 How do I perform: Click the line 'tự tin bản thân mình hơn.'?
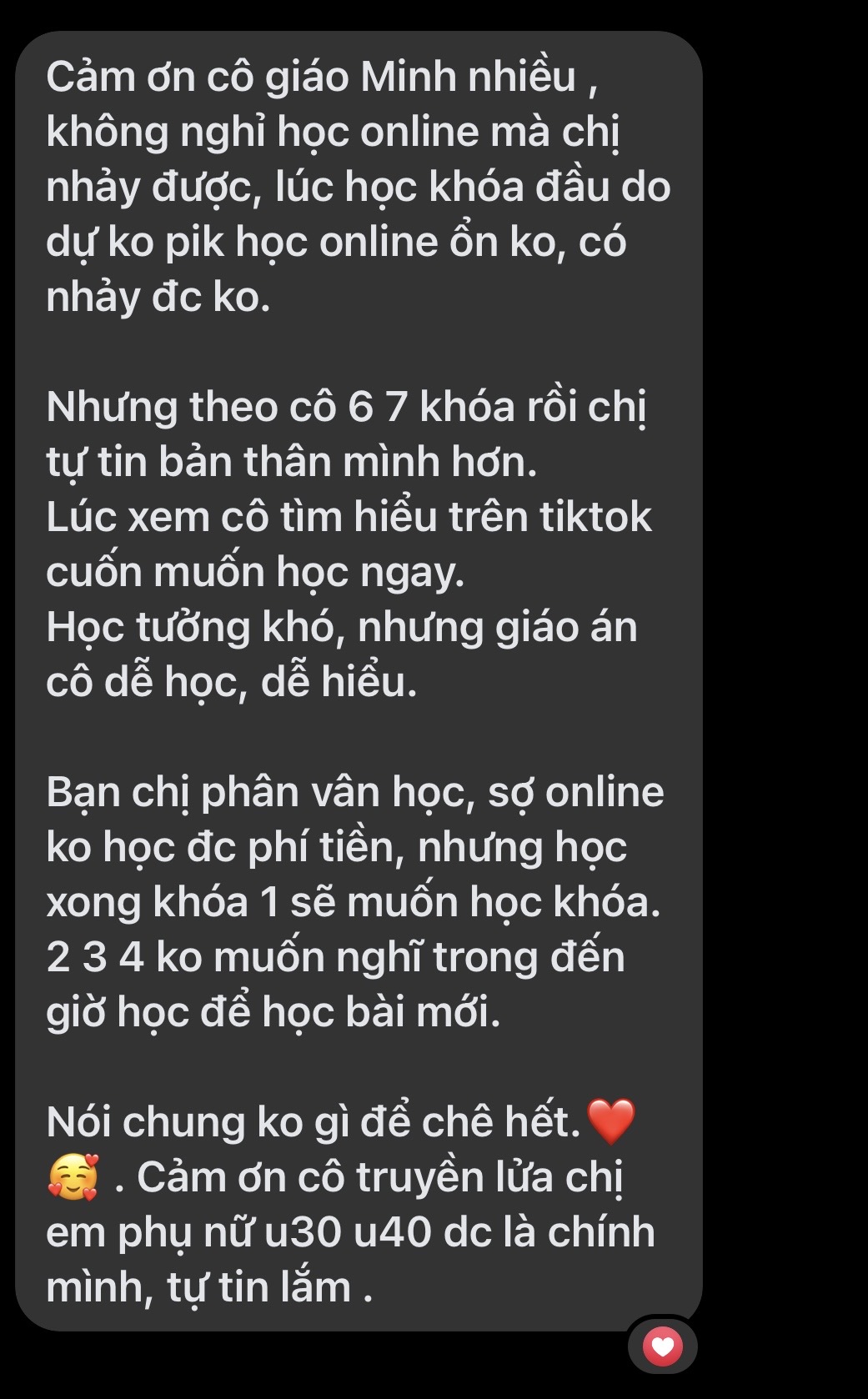[x=292, y=462]
